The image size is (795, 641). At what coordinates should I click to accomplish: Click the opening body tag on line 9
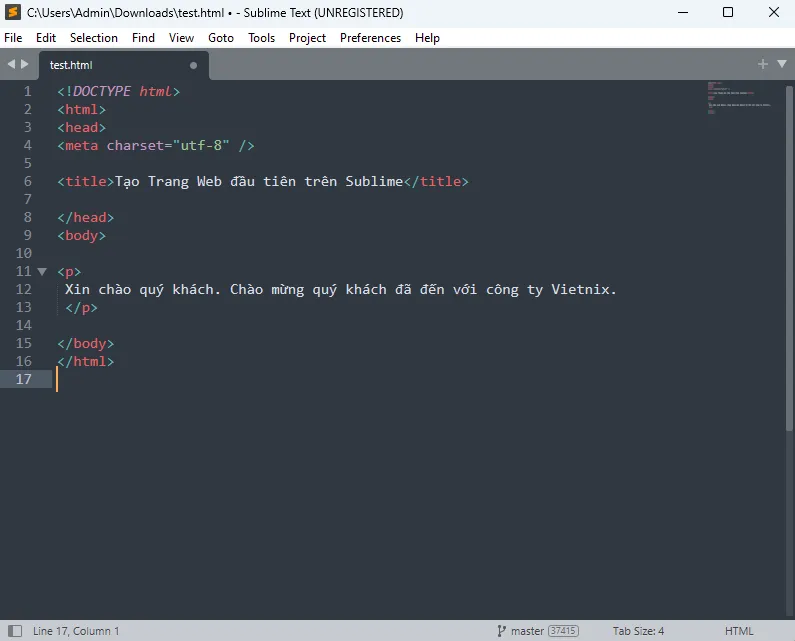(x=82, y=235)
